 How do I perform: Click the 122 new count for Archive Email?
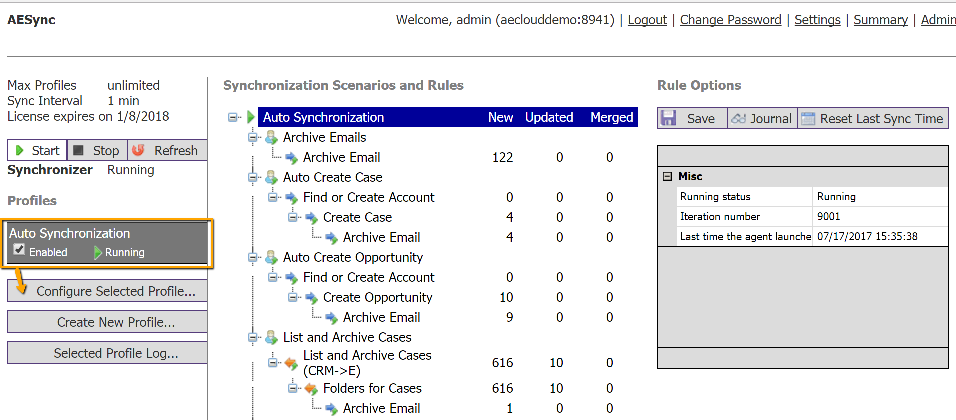(x=502, y=158)
